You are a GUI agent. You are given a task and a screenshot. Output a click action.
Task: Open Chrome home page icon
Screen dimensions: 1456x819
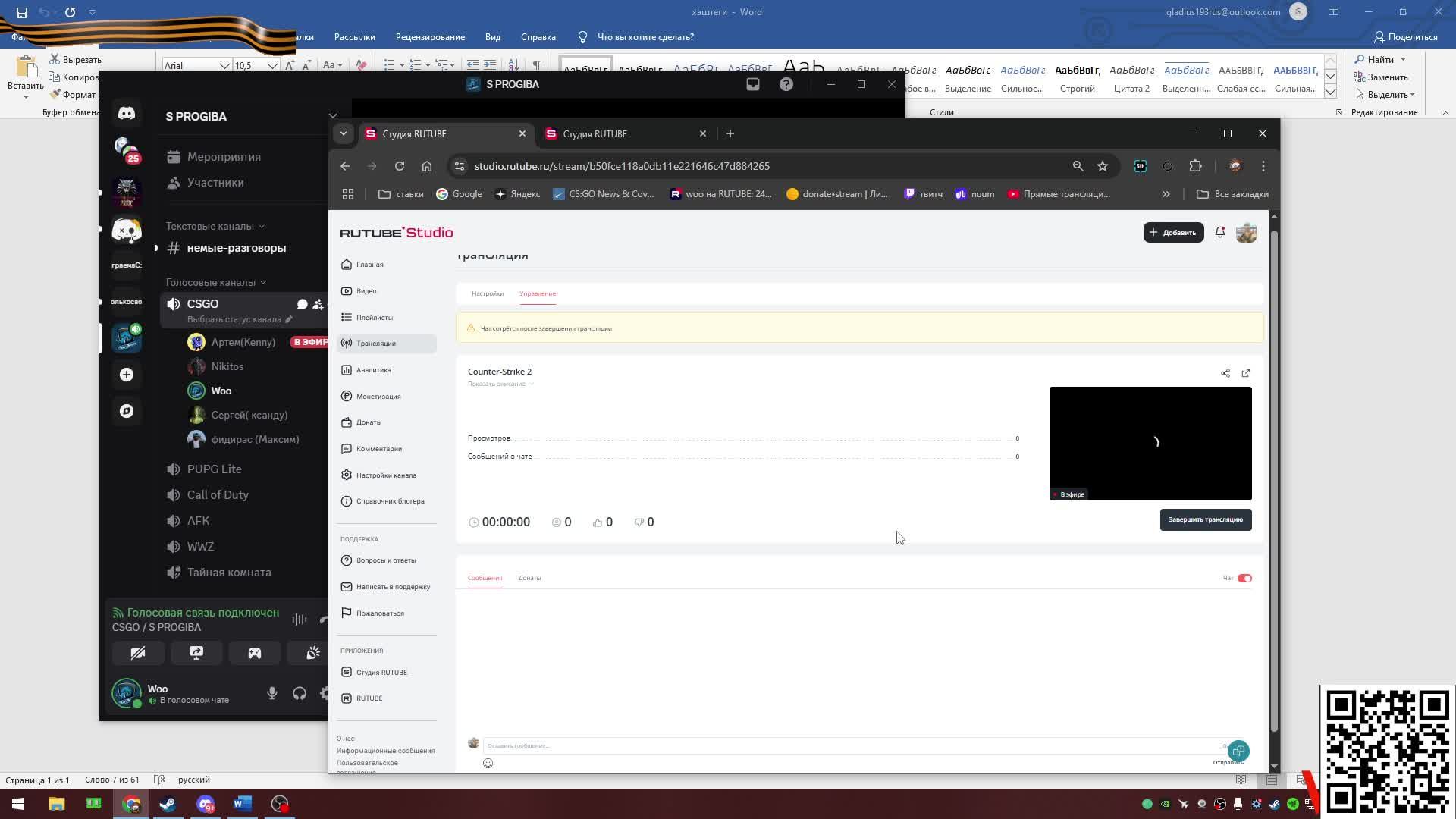click(427, 166)
